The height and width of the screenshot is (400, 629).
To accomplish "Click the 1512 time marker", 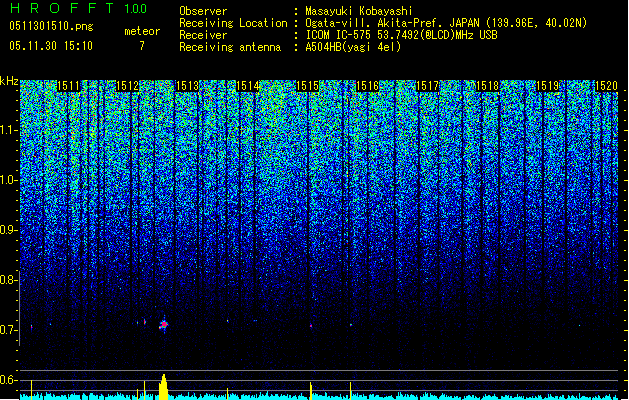I will [128, 86].
